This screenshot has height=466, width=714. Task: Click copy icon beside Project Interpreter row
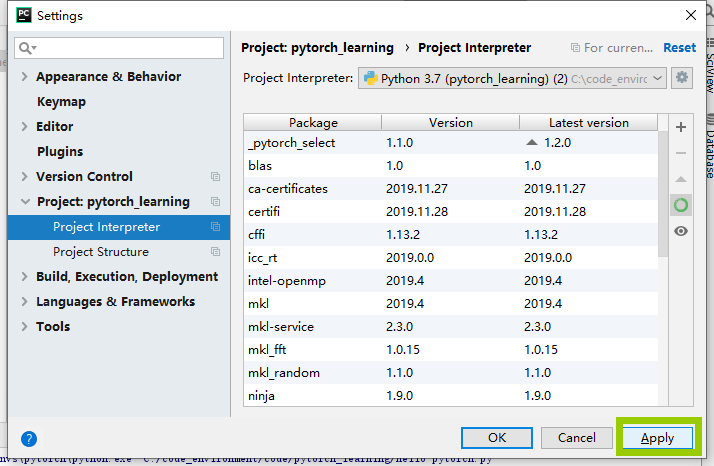pos(215,226)
